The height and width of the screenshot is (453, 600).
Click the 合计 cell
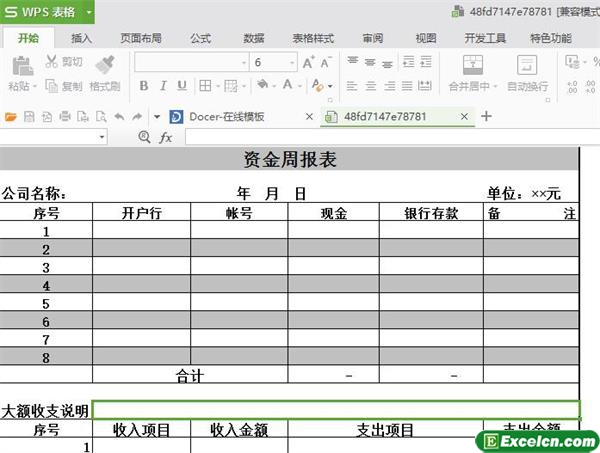(190, 375)
